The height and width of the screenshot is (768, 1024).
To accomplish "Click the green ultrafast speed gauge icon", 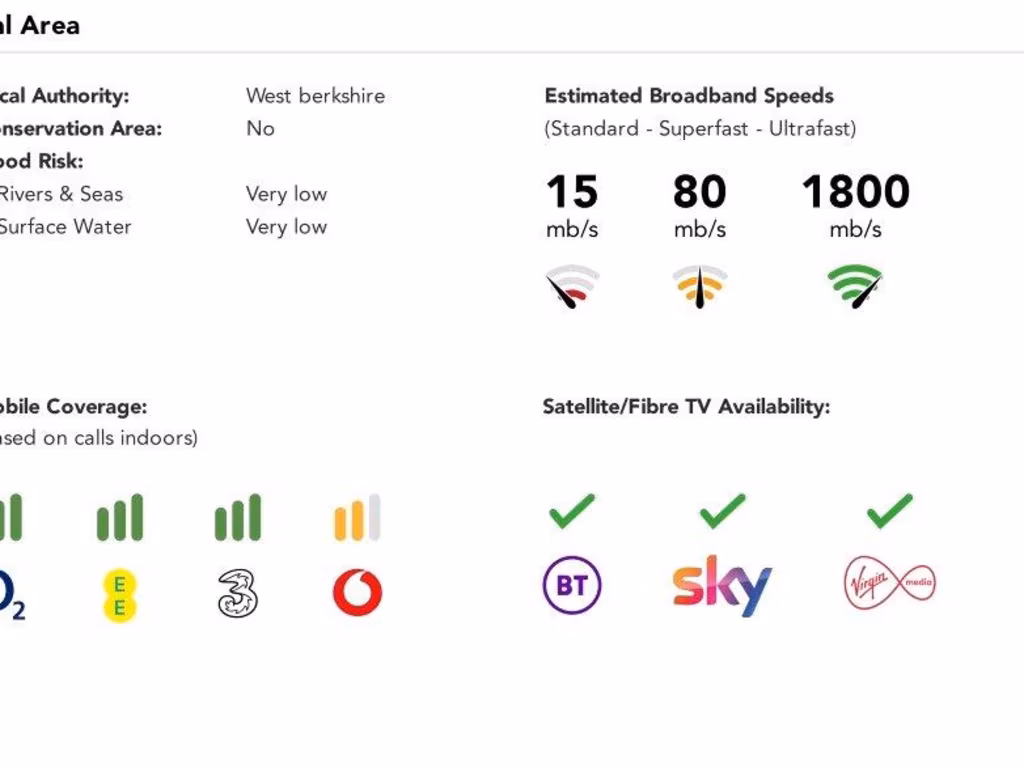I will pos(855,287).
